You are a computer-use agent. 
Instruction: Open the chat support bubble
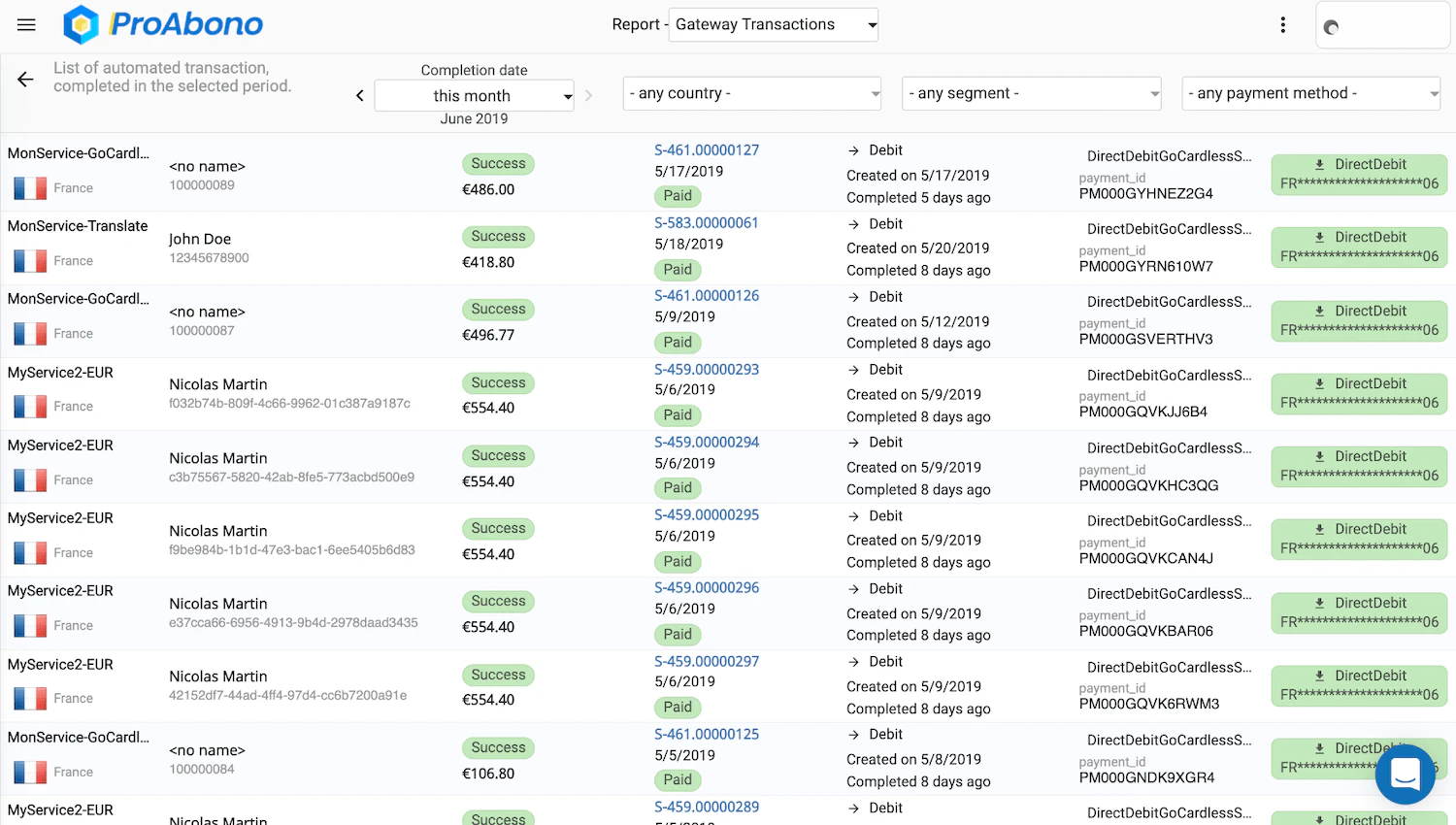point(1405,775)
